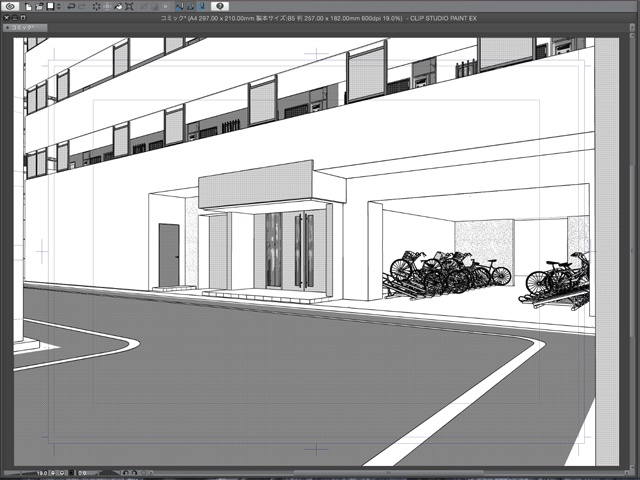
Task: Click the Scale/Rotate transform icon
Action: tap(129, 7)
